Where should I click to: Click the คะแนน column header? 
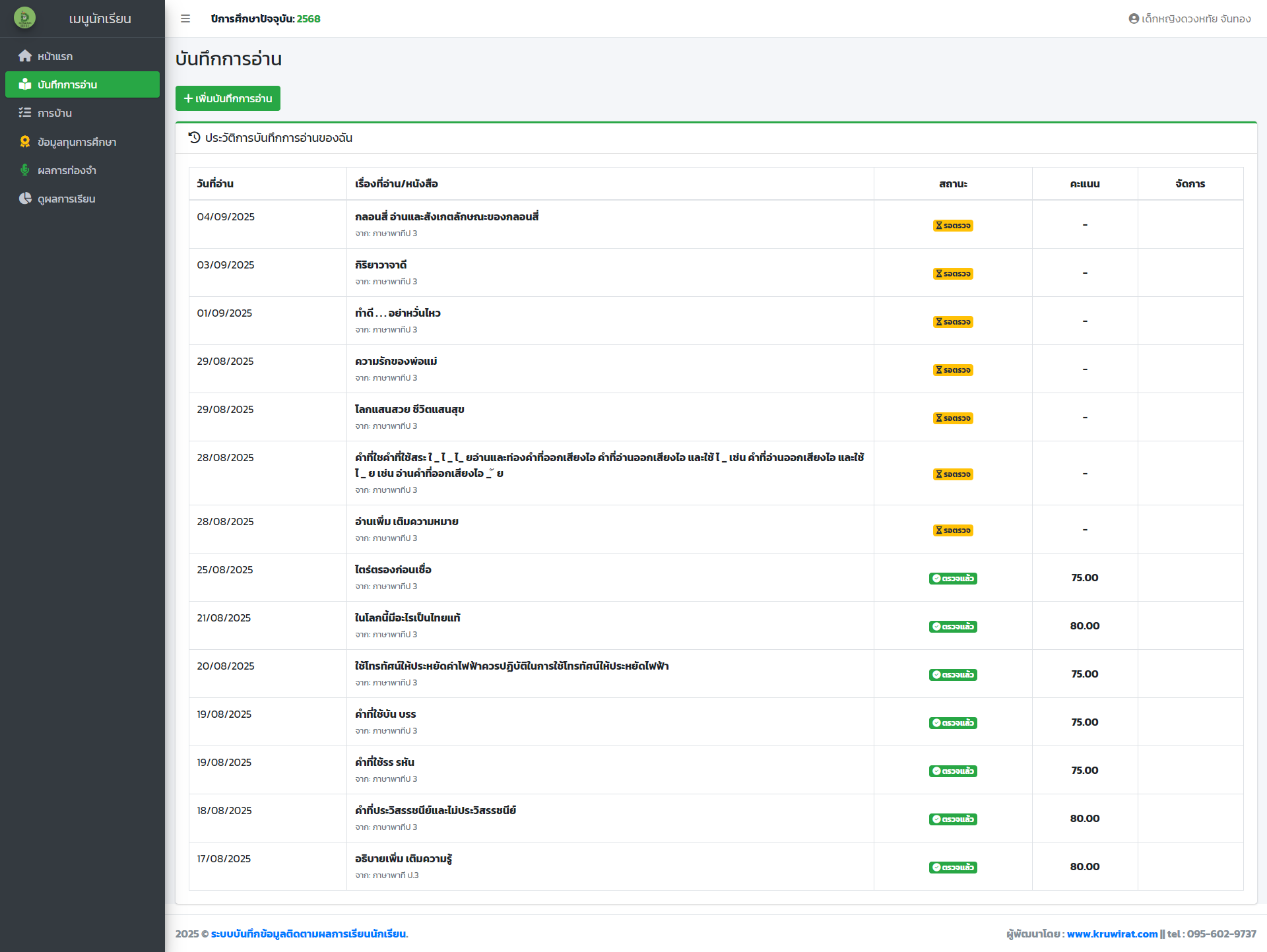(1084, 183)
